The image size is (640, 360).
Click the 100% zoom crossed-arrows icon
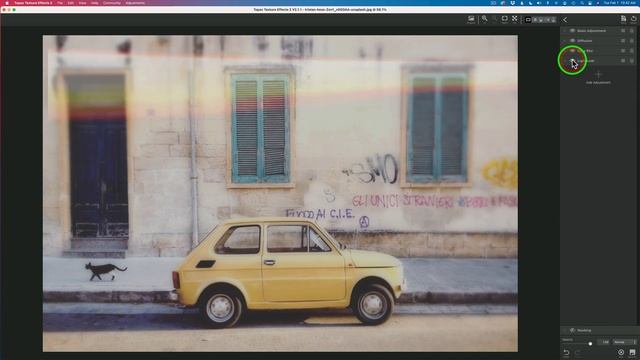tap(515, 19)
